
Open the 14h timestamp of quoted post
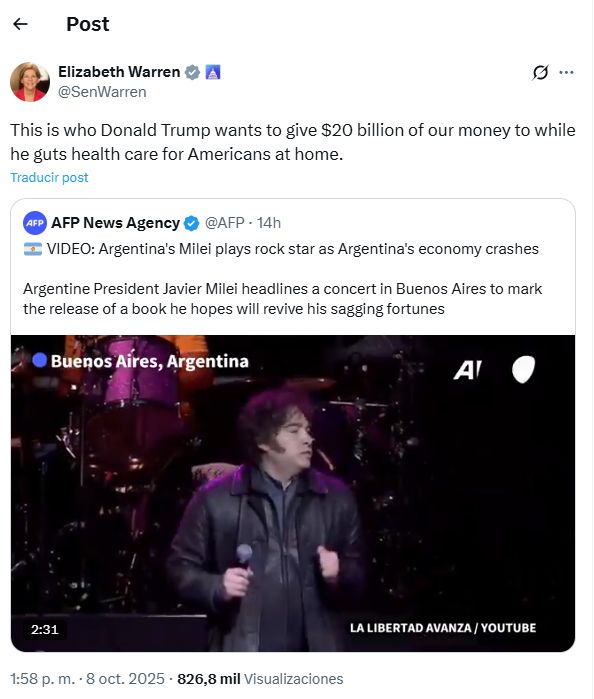pyautogui.click(x=269, y=223)
